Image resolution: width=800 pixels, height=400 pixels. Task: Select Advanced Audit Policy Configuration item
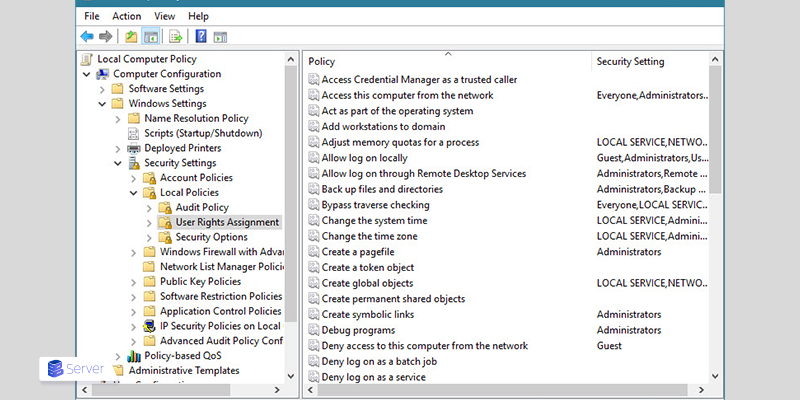tap(221, 341)
